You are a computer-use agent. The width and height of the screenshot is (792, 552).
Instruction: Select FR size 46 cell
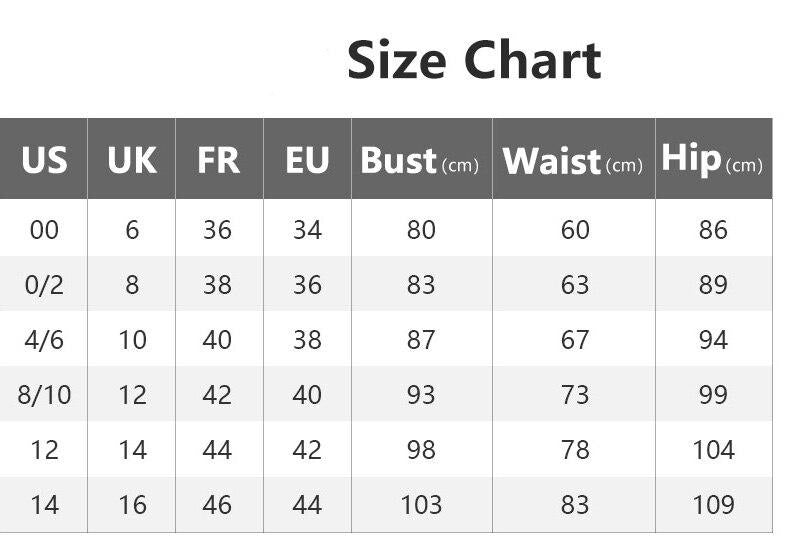click(x=218, y=504)
